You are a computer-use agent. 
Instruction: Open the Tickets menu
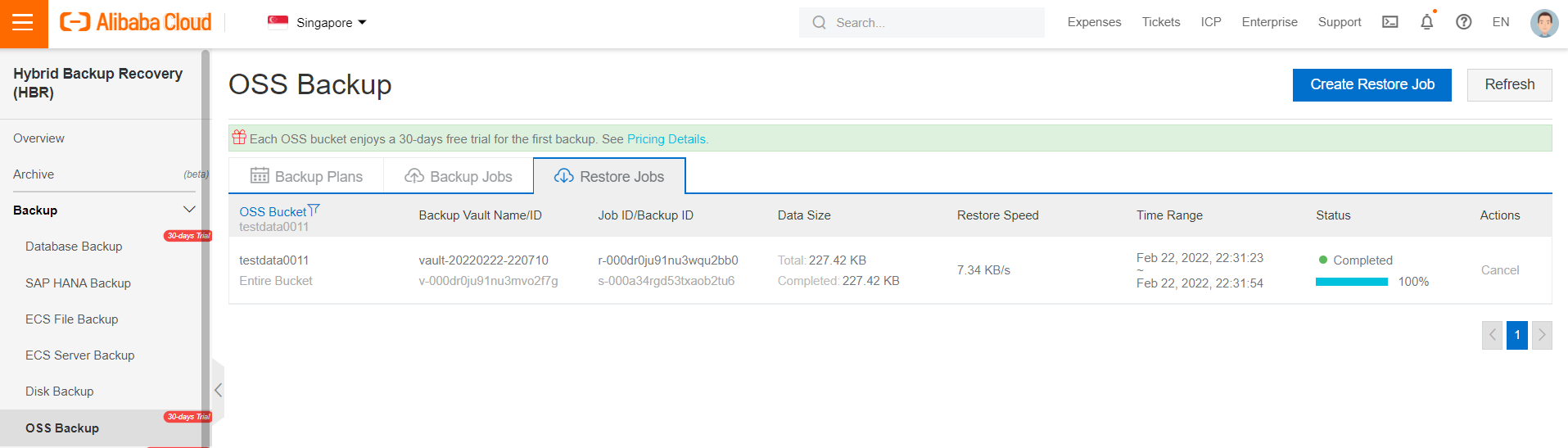(x=1161, y=22)
